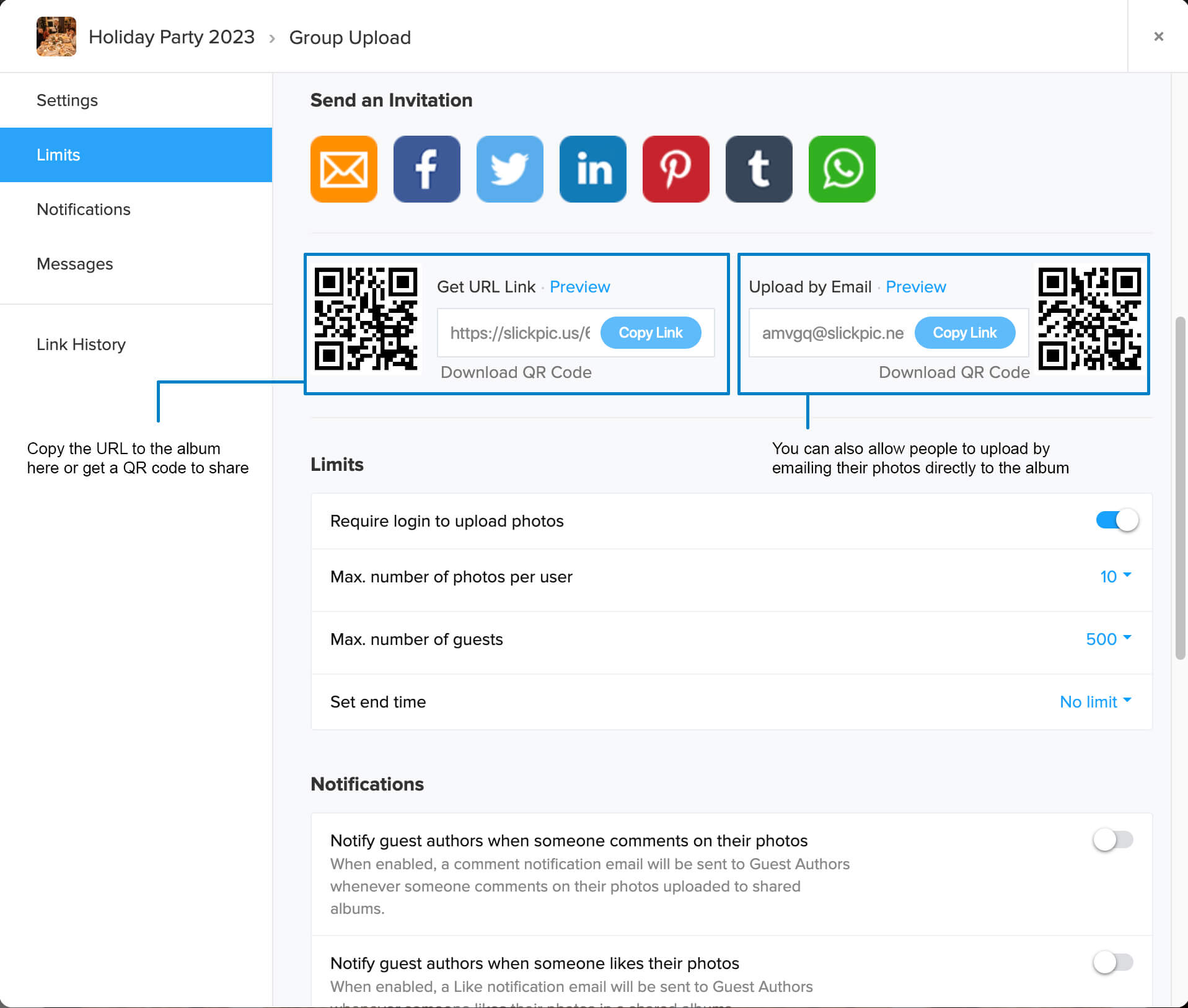Share invitation via email icon
The image size is (1188, 1008).
343,169
